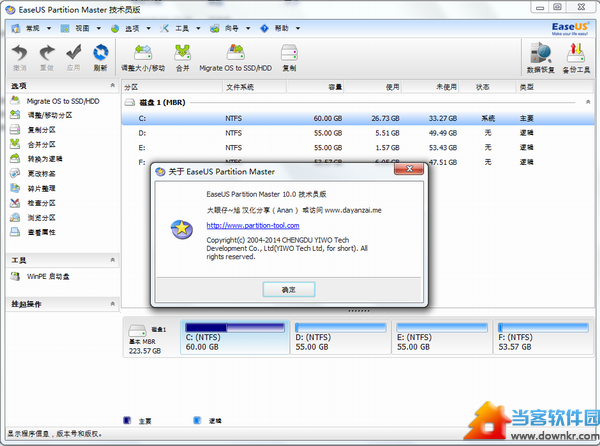The height and width of the screenshot is (446, 600).
Task: Collapse the 选项 sidebar panel
Action: (112, 85)
